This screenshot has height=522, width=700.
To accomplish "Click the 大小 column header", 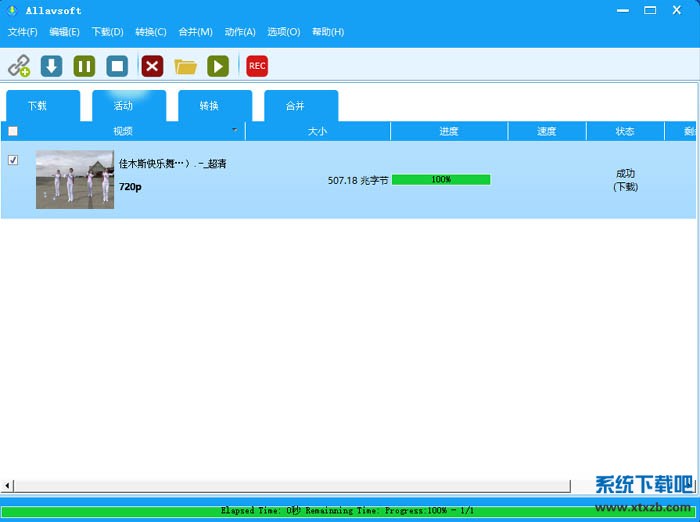I will pos(317,131).
